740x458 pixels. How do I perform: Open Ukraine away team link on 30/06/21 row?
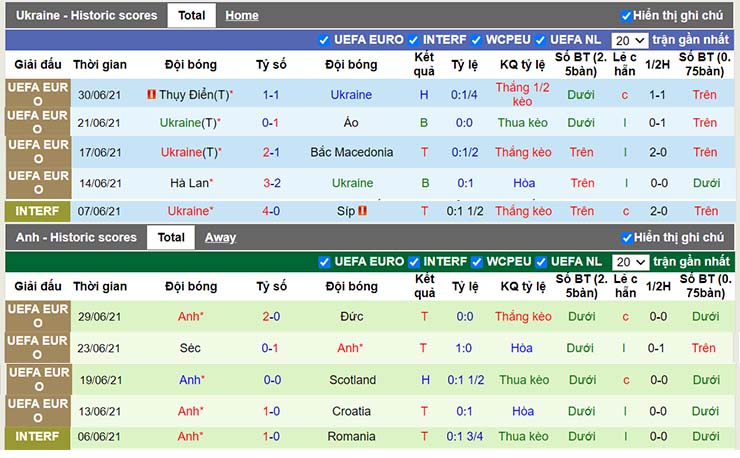[351, 95]
